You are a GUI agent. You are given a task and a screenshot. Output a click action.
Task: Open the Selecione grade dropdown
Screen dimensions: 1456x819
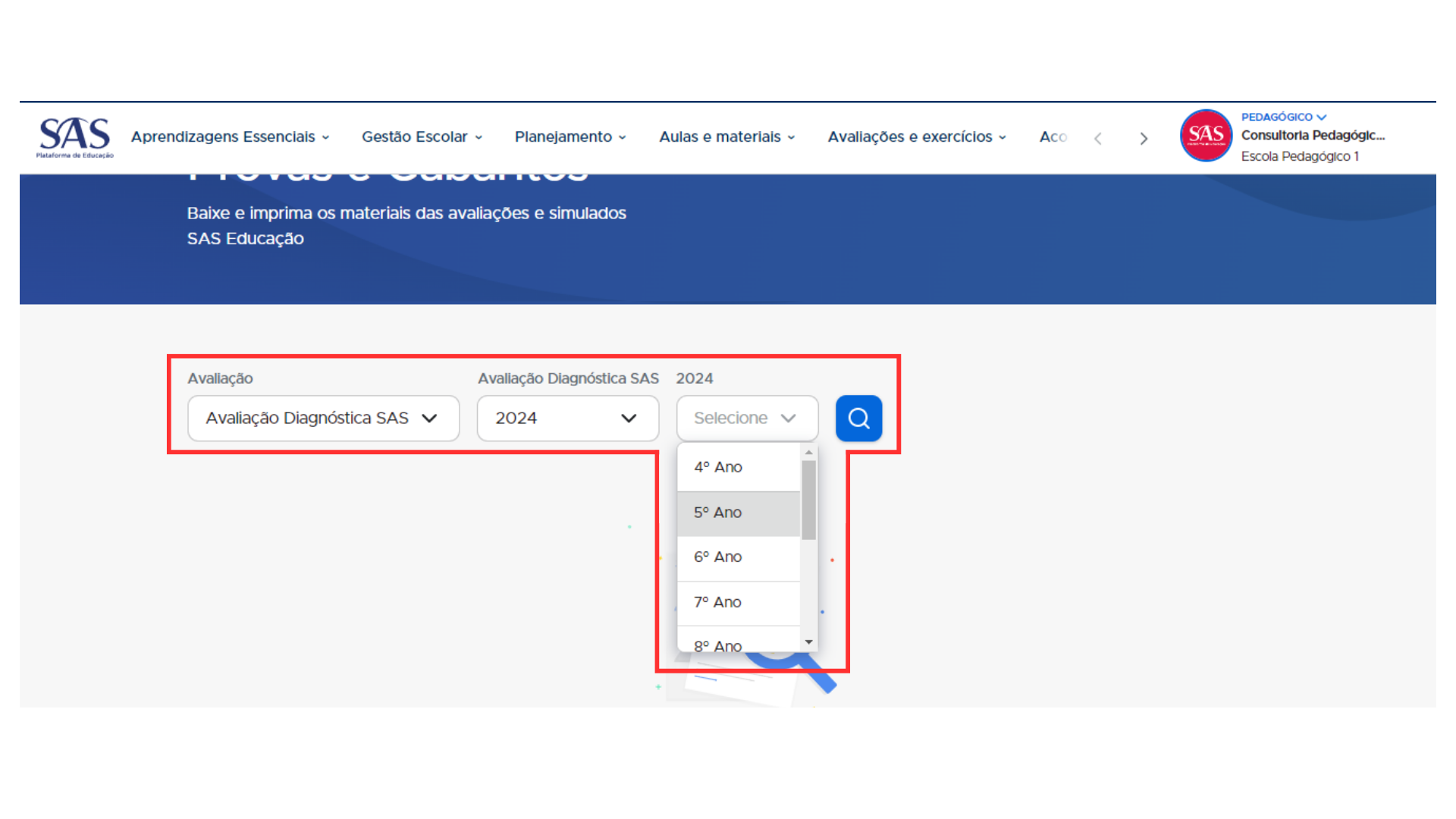tap(747, 418)
